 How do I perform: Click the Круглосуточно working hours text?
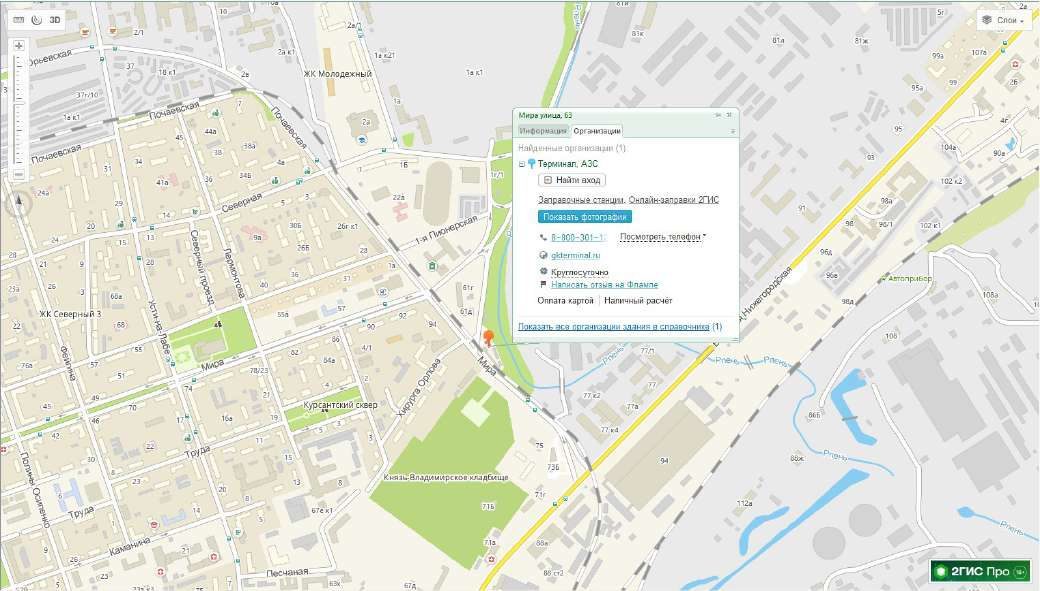click(x=579, y=273)
